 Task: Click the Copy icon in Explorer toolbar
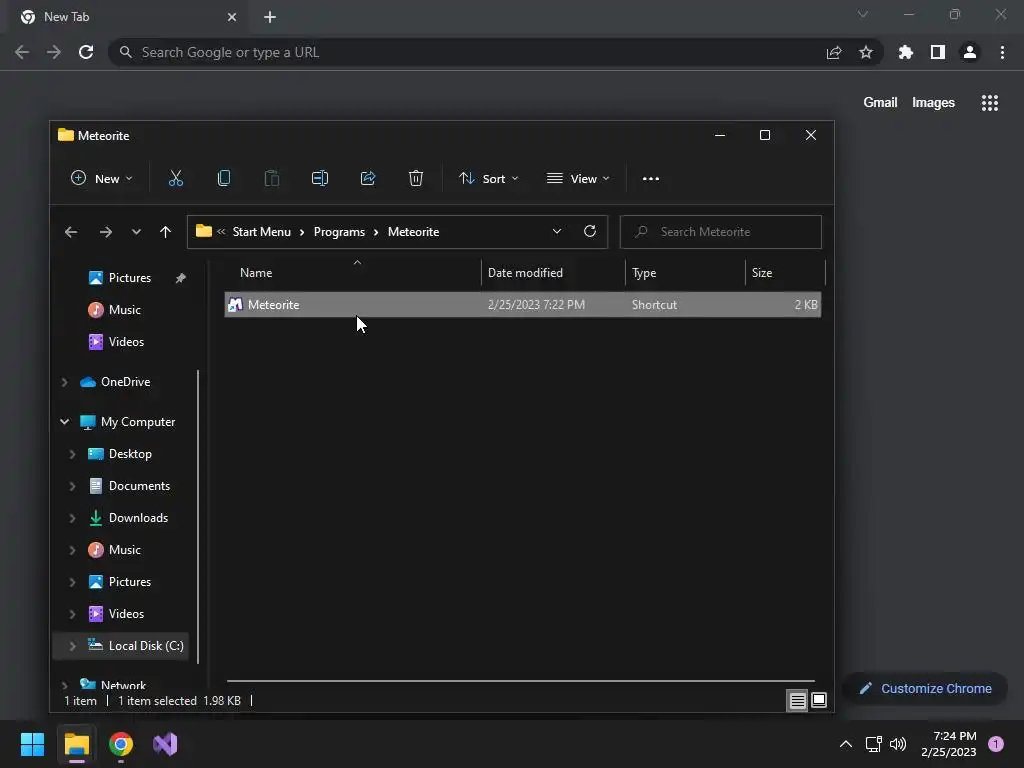click(223, 178)
